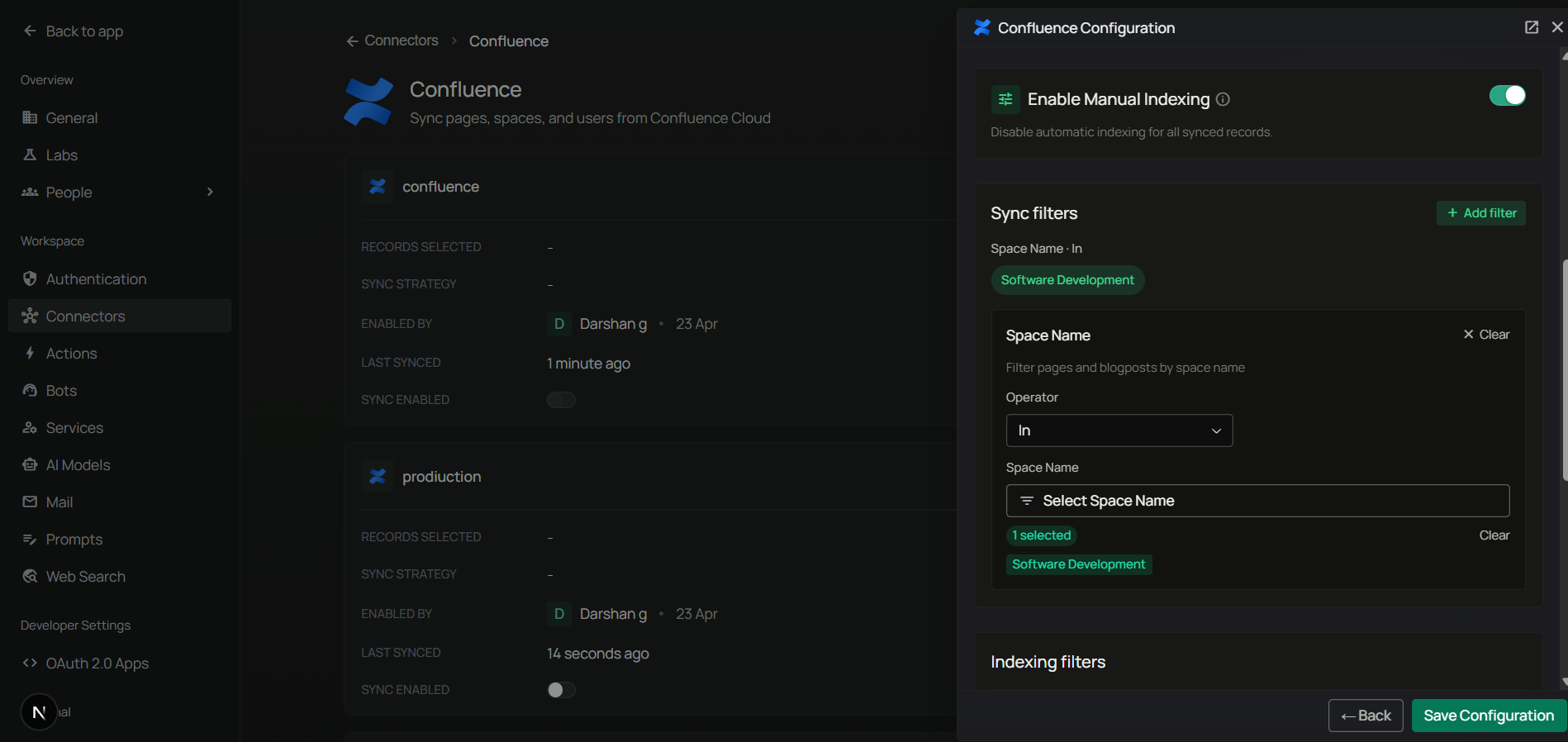Open configuration panel in new window
This screenshot has width=1568, height=742.
[x=1531, y=27]
